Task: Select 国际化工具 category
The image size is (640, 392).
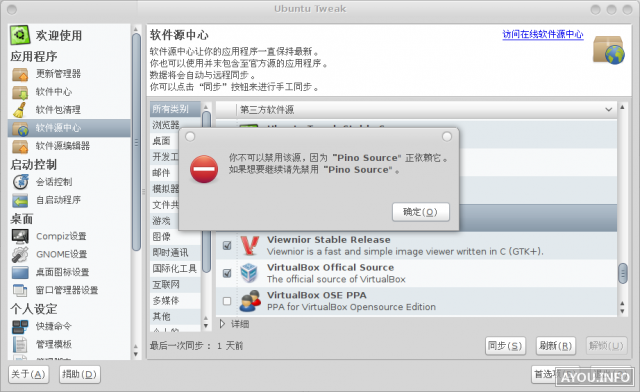Action: coord(176,269)
